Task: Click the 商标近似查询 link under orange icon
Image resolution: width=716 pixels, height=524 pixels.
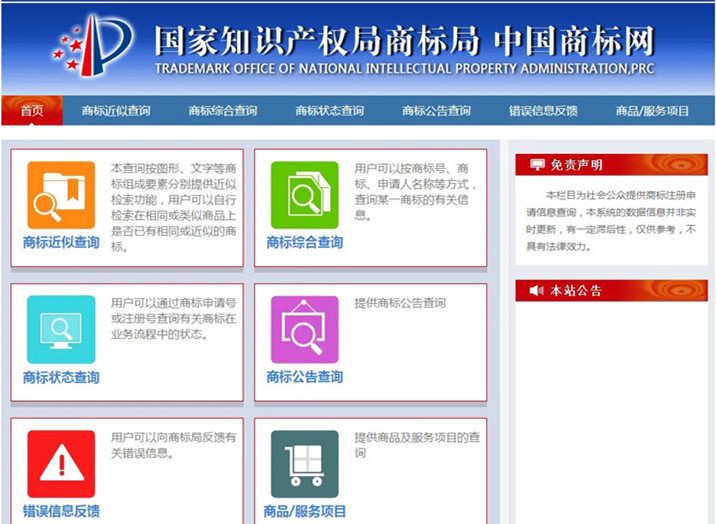Action: [x=61, y=243]
